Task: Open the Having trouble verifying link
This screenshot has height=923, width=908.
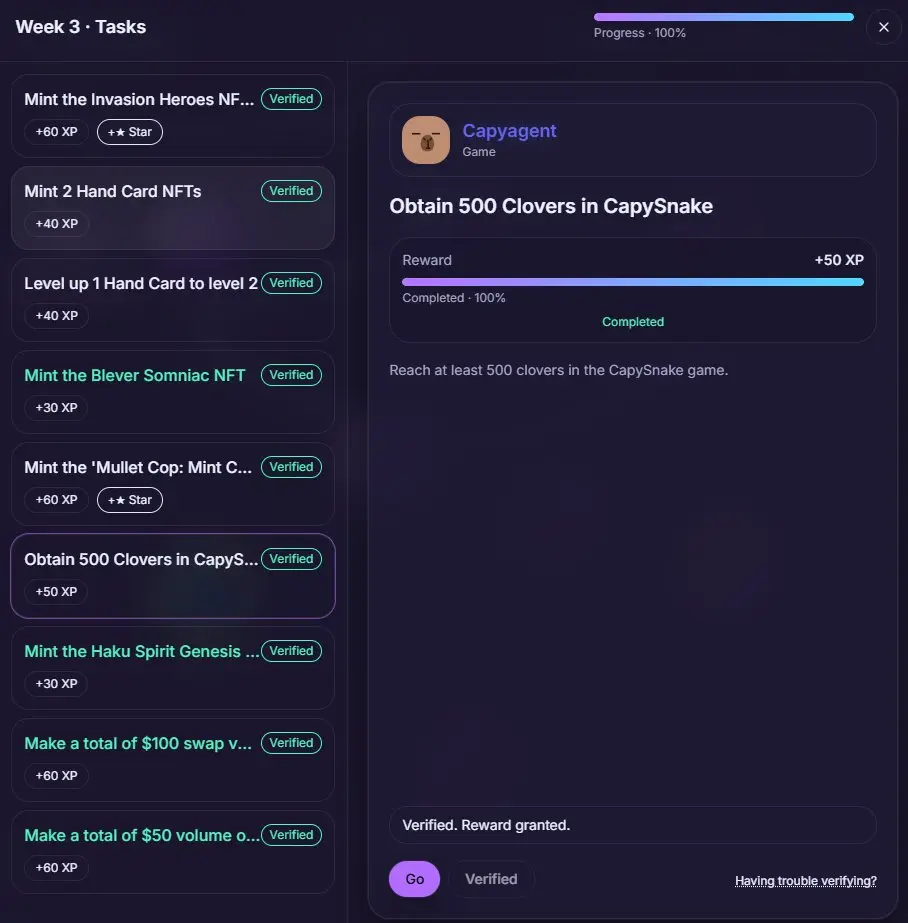Action: (806, 881)
